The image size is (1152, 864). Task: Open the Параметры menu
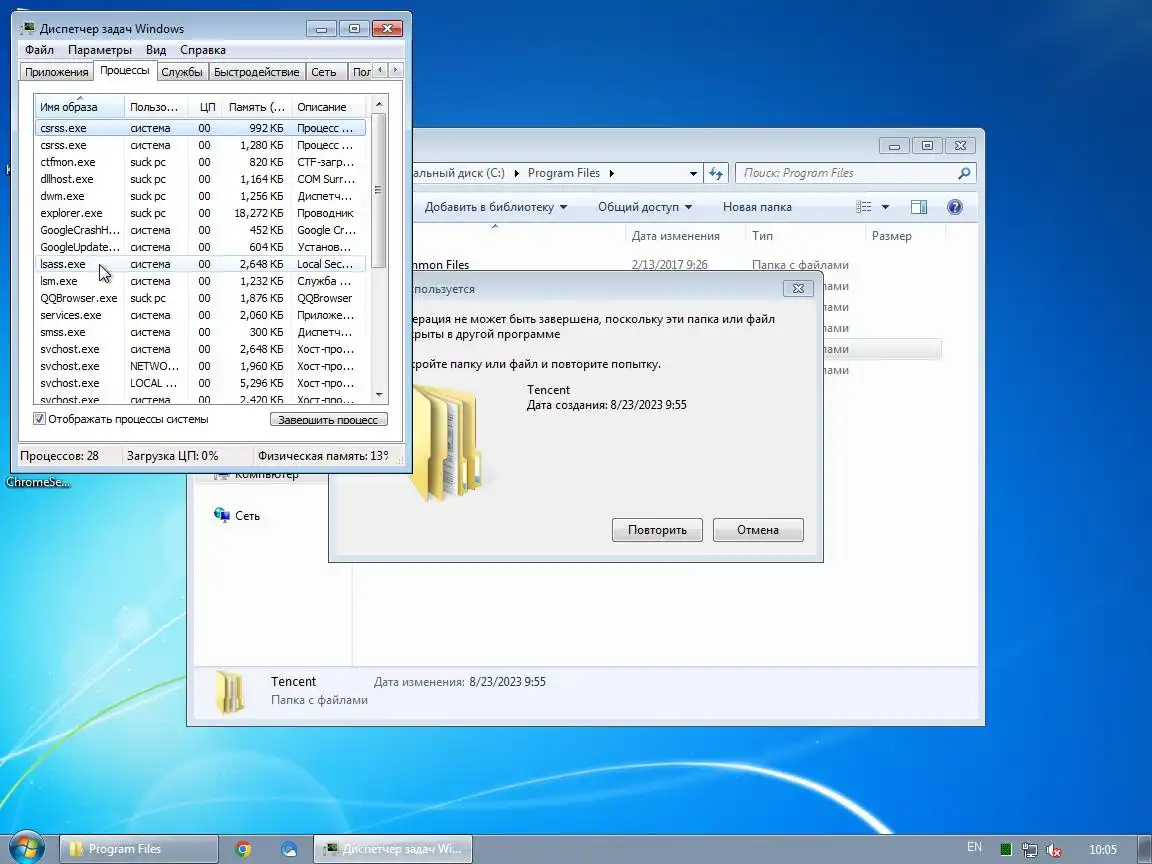[x=100, y=50]
